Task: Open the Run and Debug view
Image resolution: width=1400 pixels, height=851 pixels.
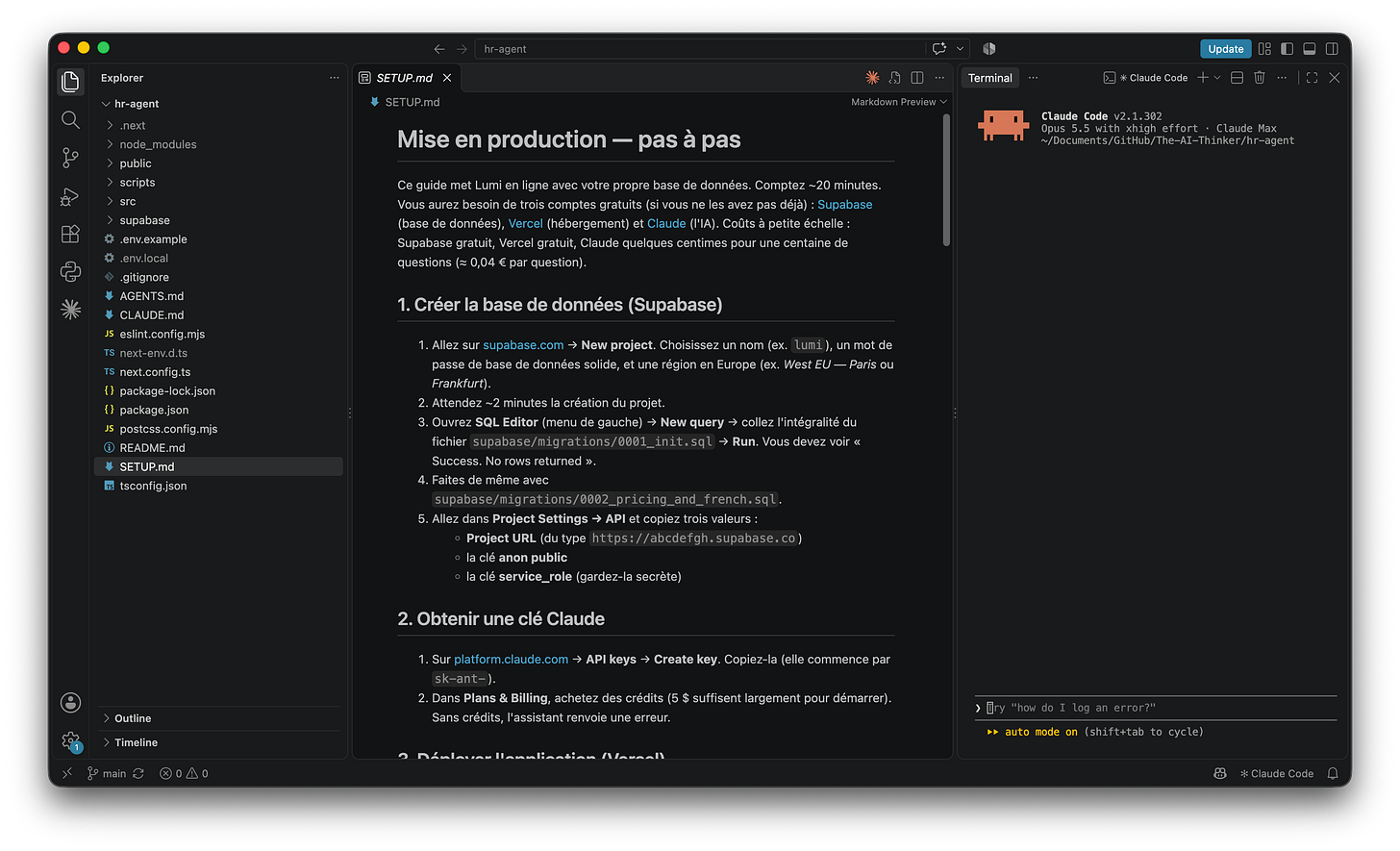Action: (70, 196)
